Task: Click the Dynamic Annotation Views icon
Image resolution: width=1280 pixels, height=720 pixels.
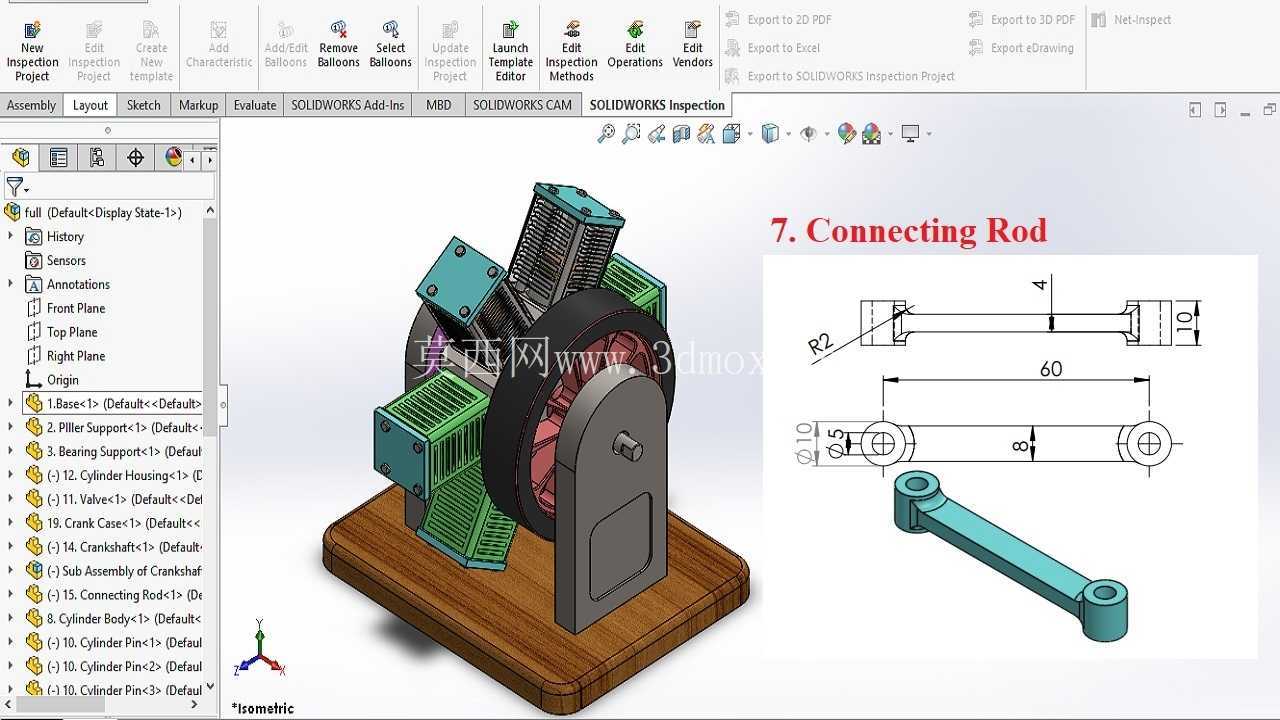Action: [x=707, y=133]
